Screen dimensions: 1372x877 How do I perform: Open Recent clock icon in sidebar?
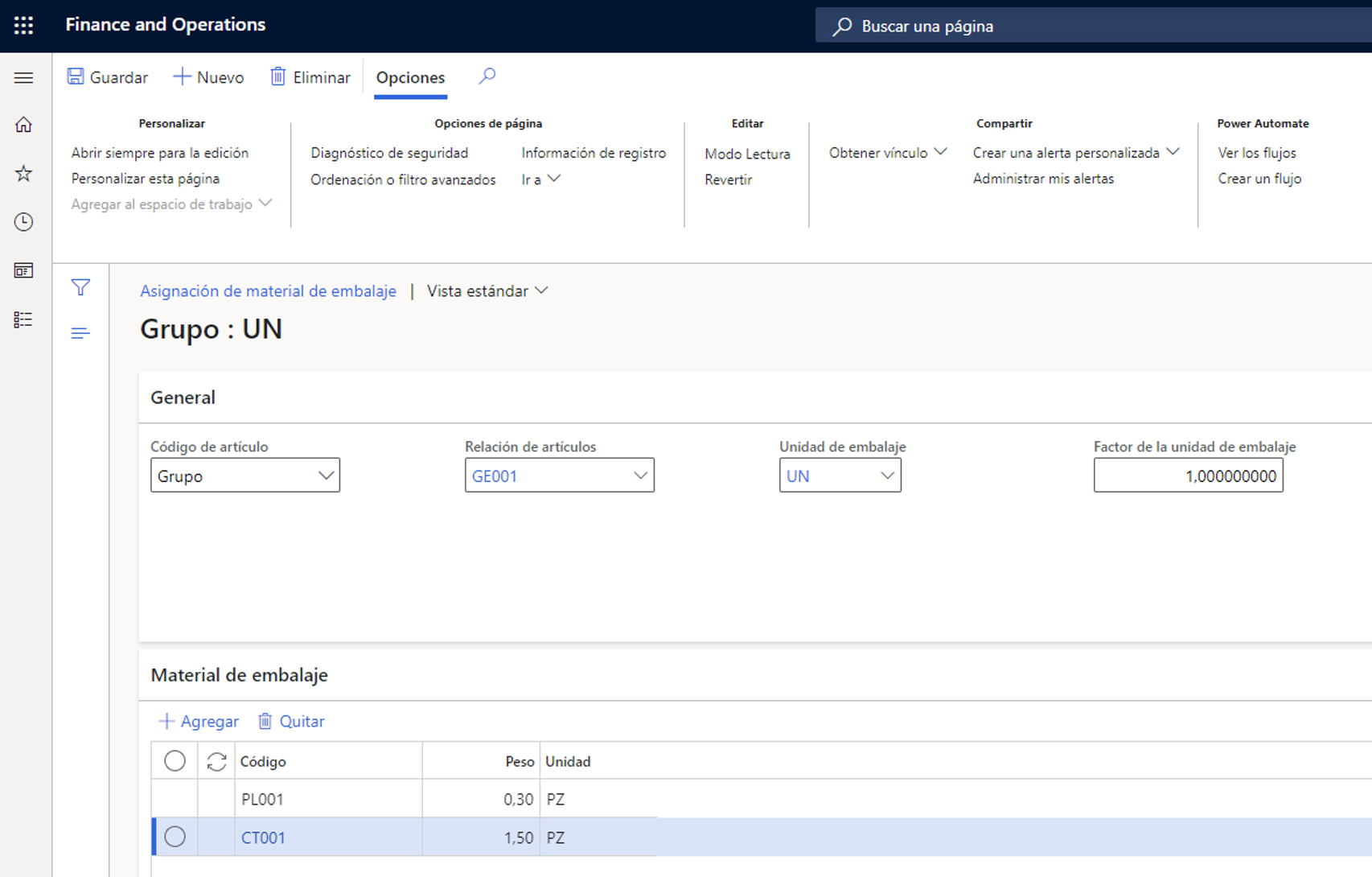24,222
